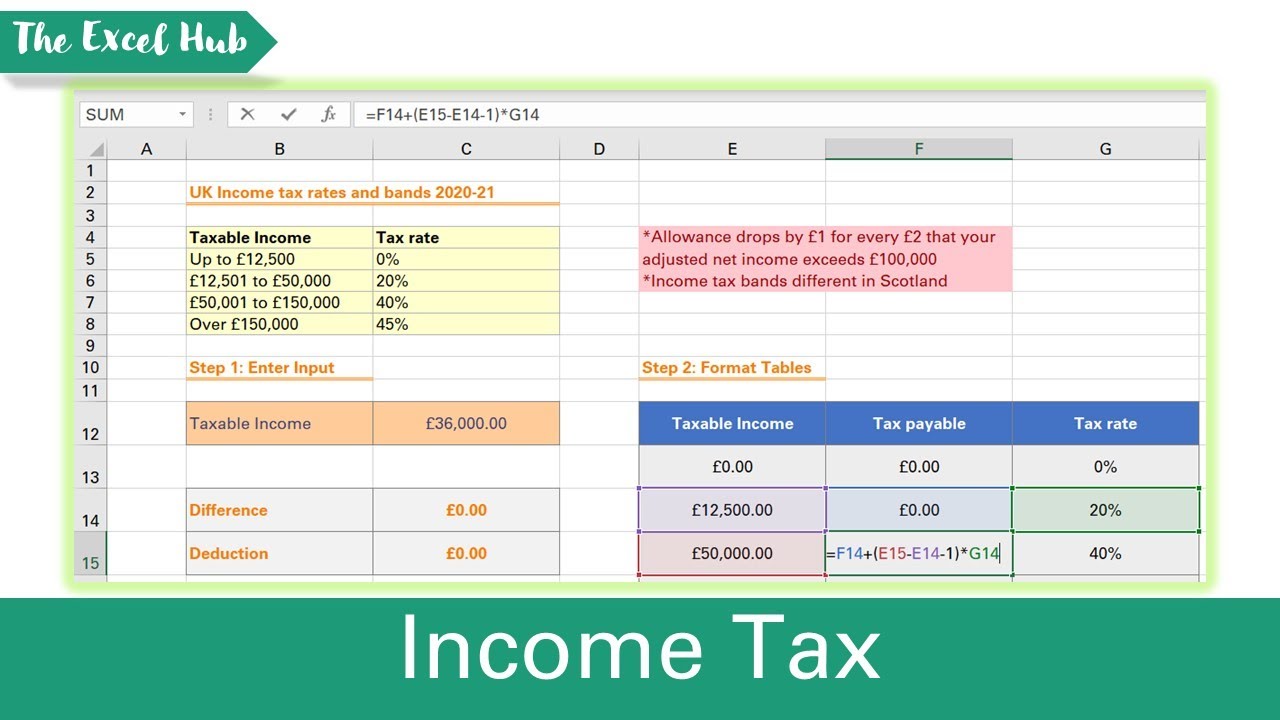Select the £36,000.00 input cell
1280x720 pixels.
tap(466, 423)
